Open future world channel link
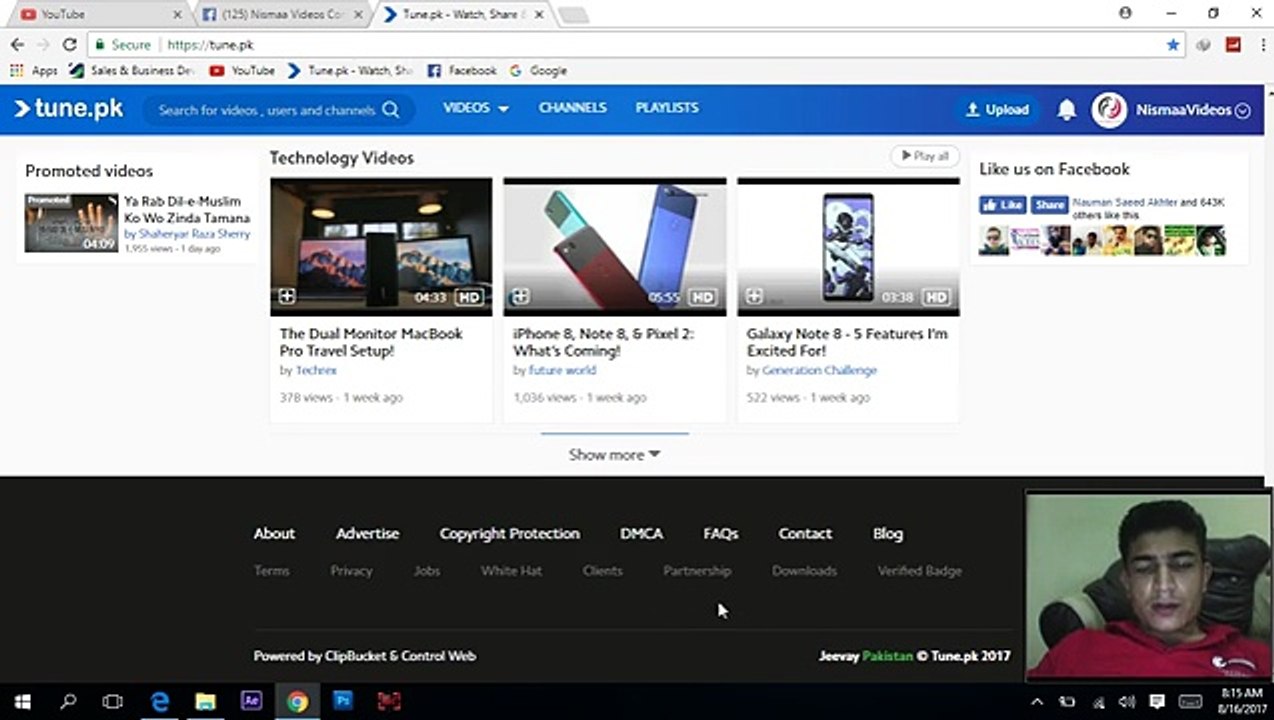 coord(562,370)
